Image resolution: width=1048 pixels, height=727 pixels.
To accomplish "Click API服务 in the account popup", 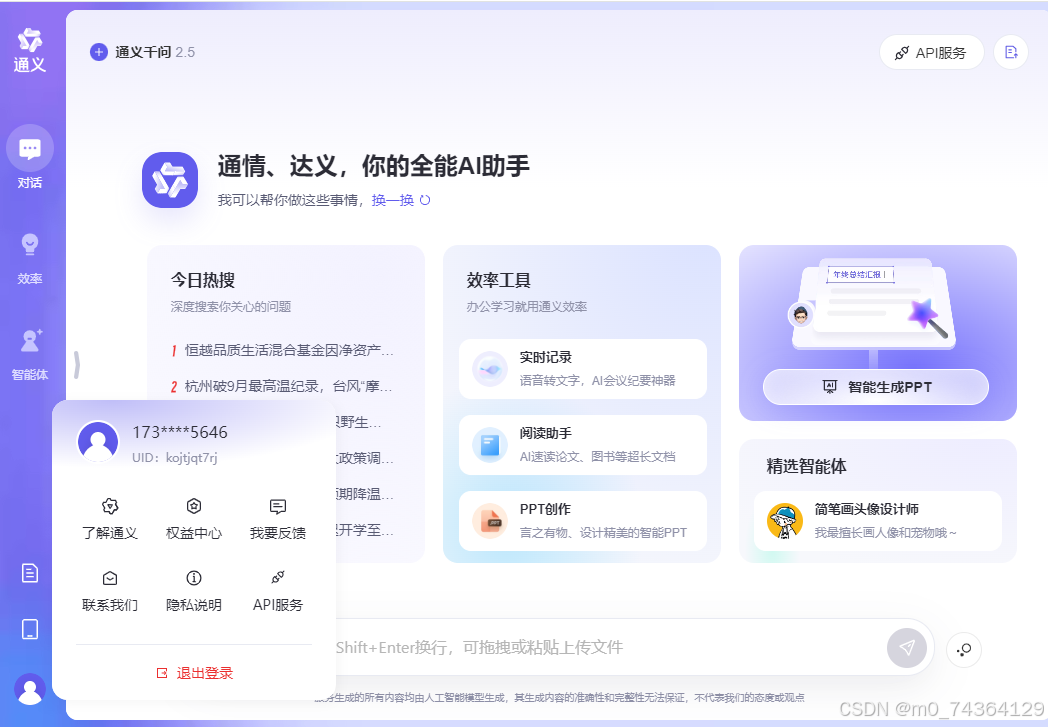I will [278, 591].
